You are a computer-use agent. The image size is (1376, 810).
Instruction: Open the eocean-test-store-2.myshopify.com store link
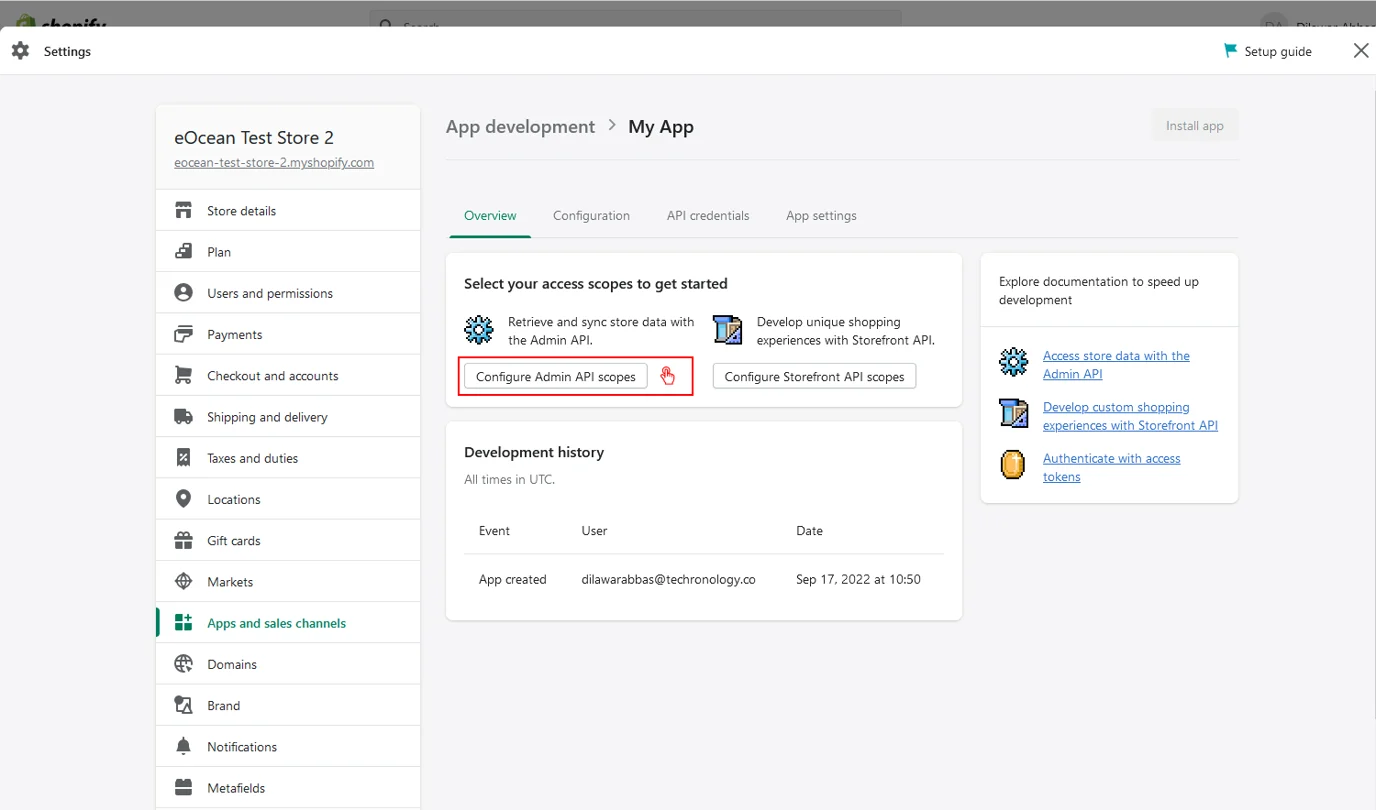click(x=274, y=163)
